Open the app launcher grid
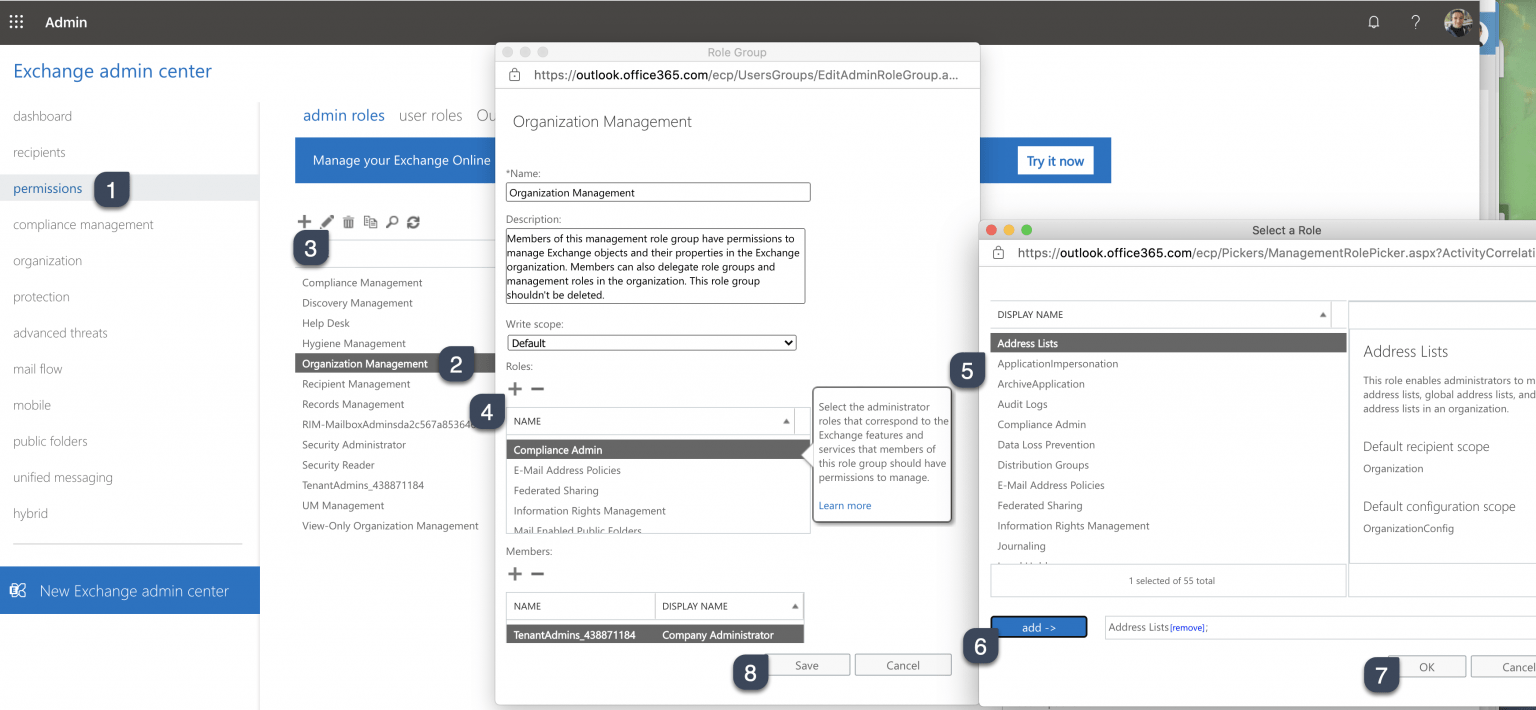Screen dimensions: 1536x710 tap(16, 21)
